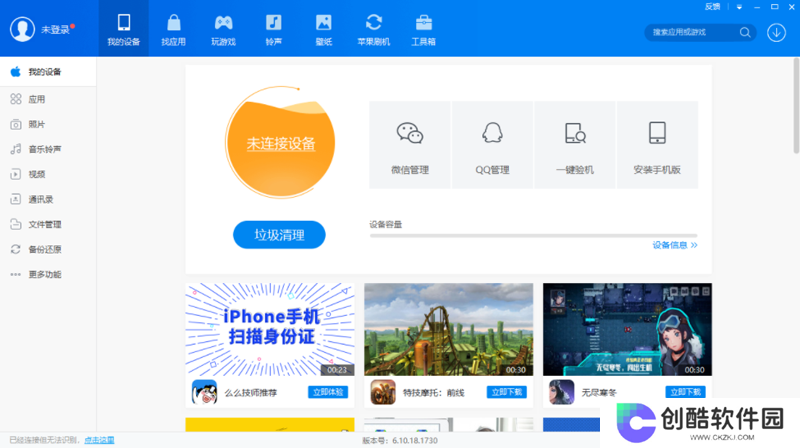
Task: Click the 么么技师推荐 app icon
Action: click(x=204, y=392)
